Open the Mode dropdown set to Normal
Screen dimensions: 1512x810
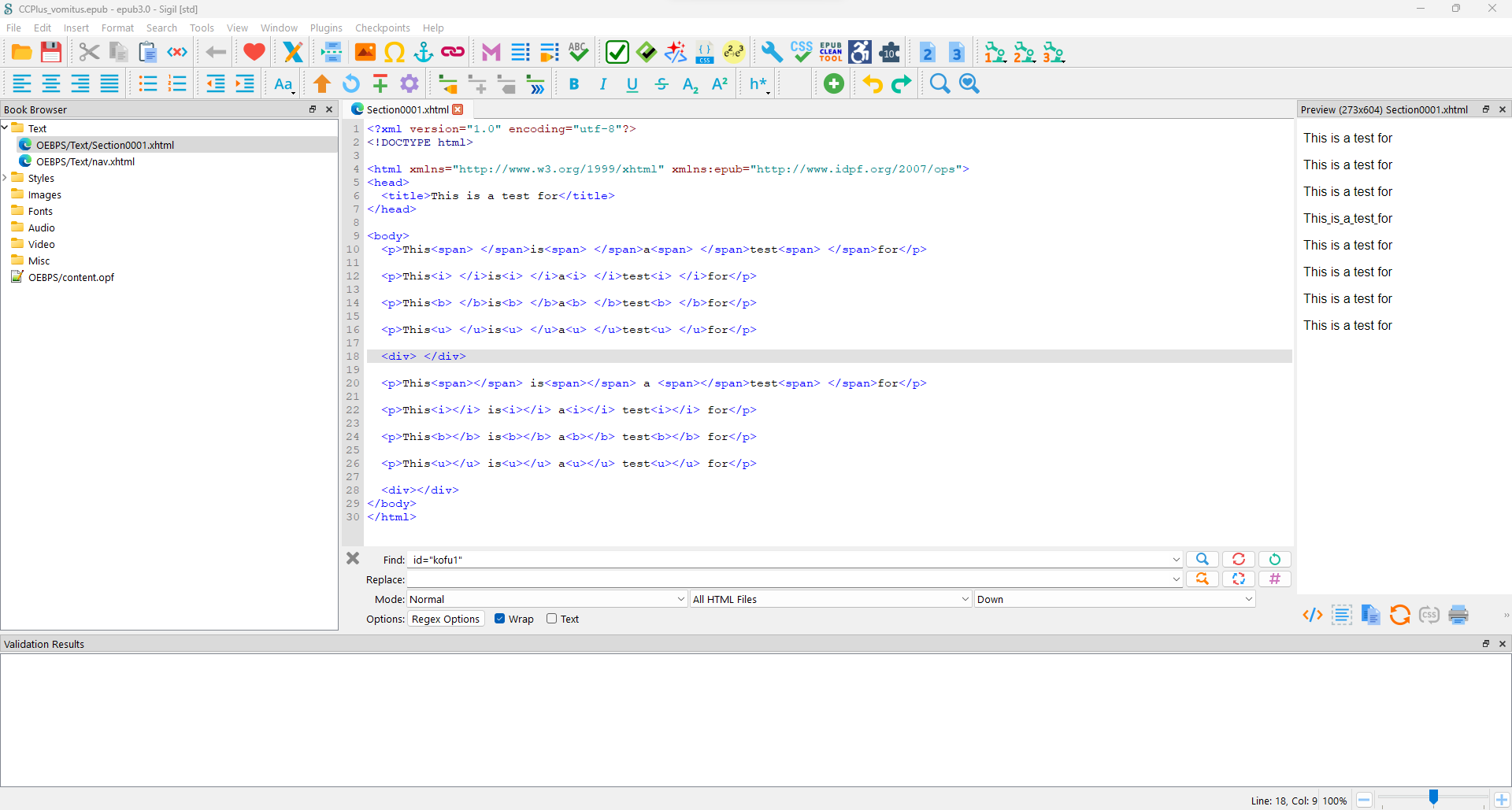(547, 599)
